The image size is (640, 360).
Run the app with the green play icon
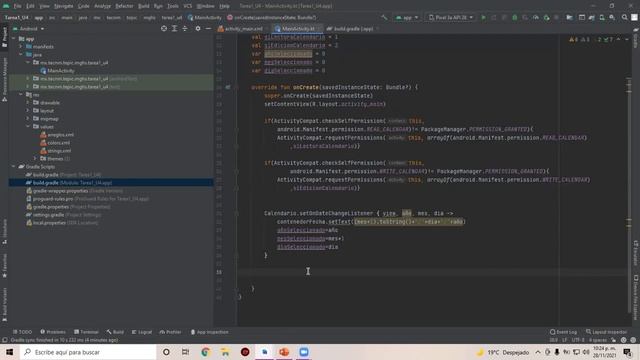click(x=484, y=18)
